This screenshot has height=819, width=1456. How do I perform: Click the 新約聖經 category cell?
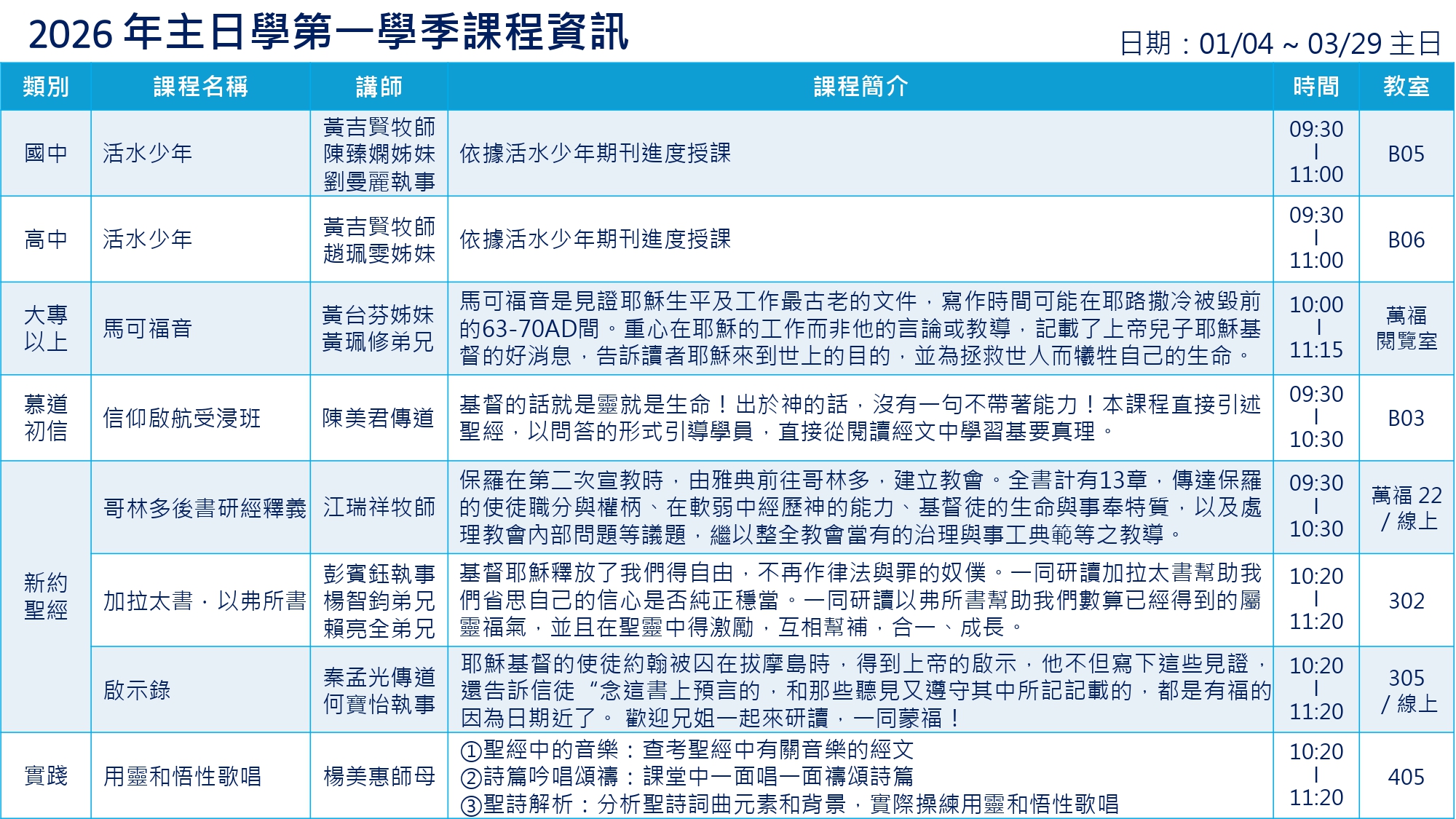click(46, 596)
